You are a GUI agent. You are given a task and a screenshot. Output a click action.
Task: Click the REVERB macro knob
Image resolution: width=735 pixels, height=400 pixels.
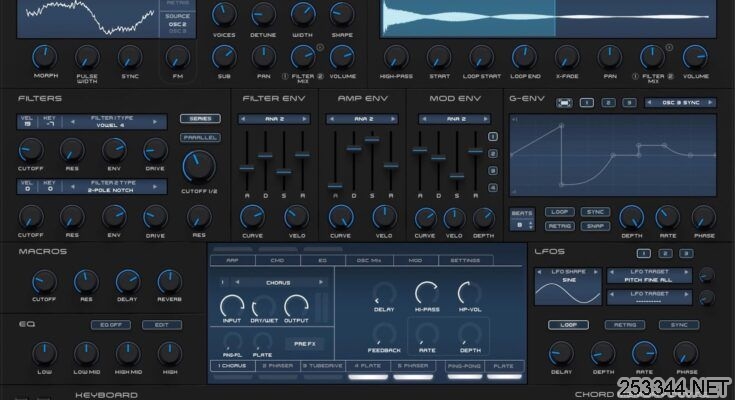169,282
